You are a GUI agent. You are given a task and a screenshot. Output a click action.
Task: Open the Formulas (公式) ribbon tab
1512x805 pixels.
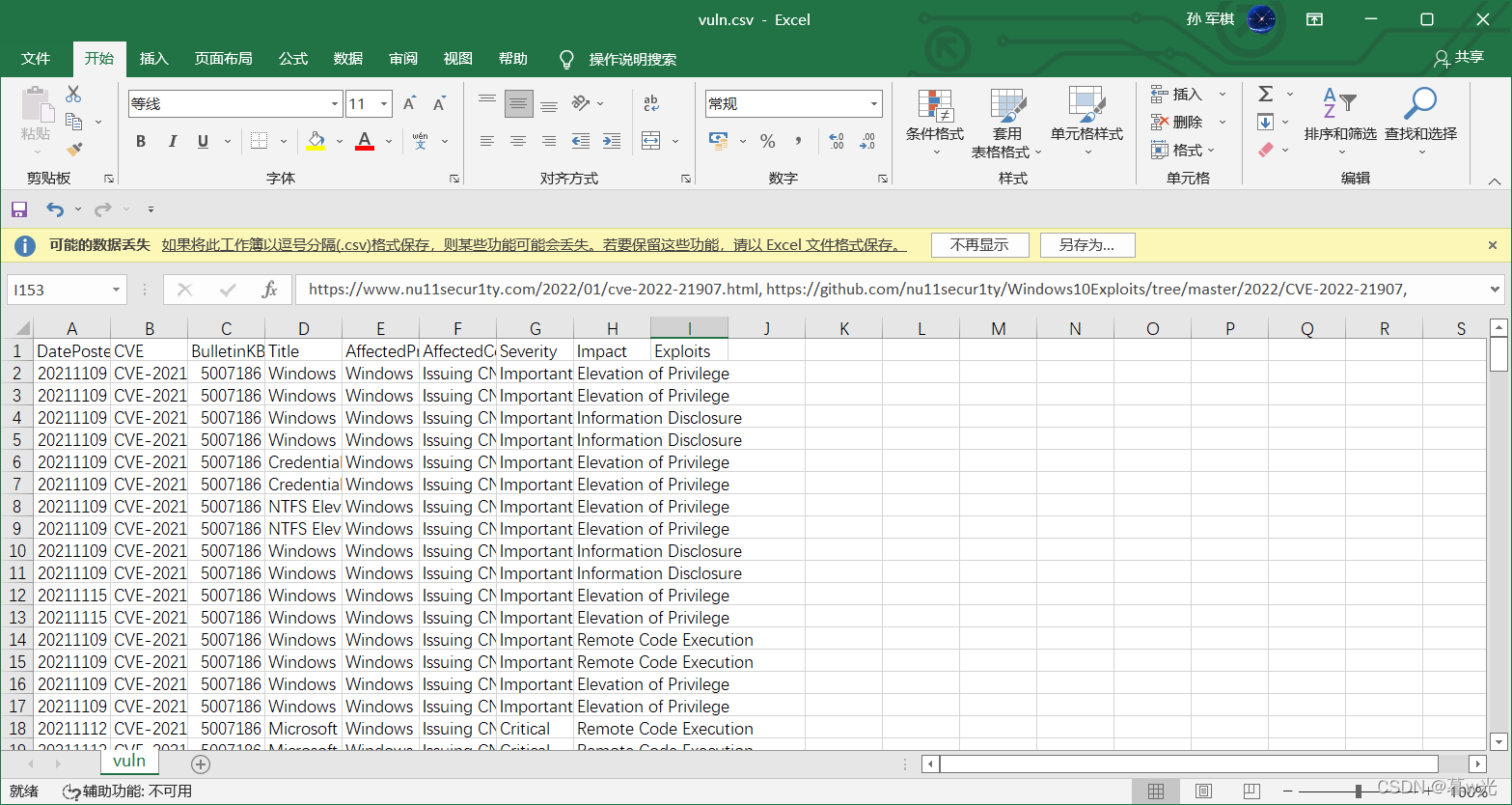pyautogui.click(x=293, y=59)
